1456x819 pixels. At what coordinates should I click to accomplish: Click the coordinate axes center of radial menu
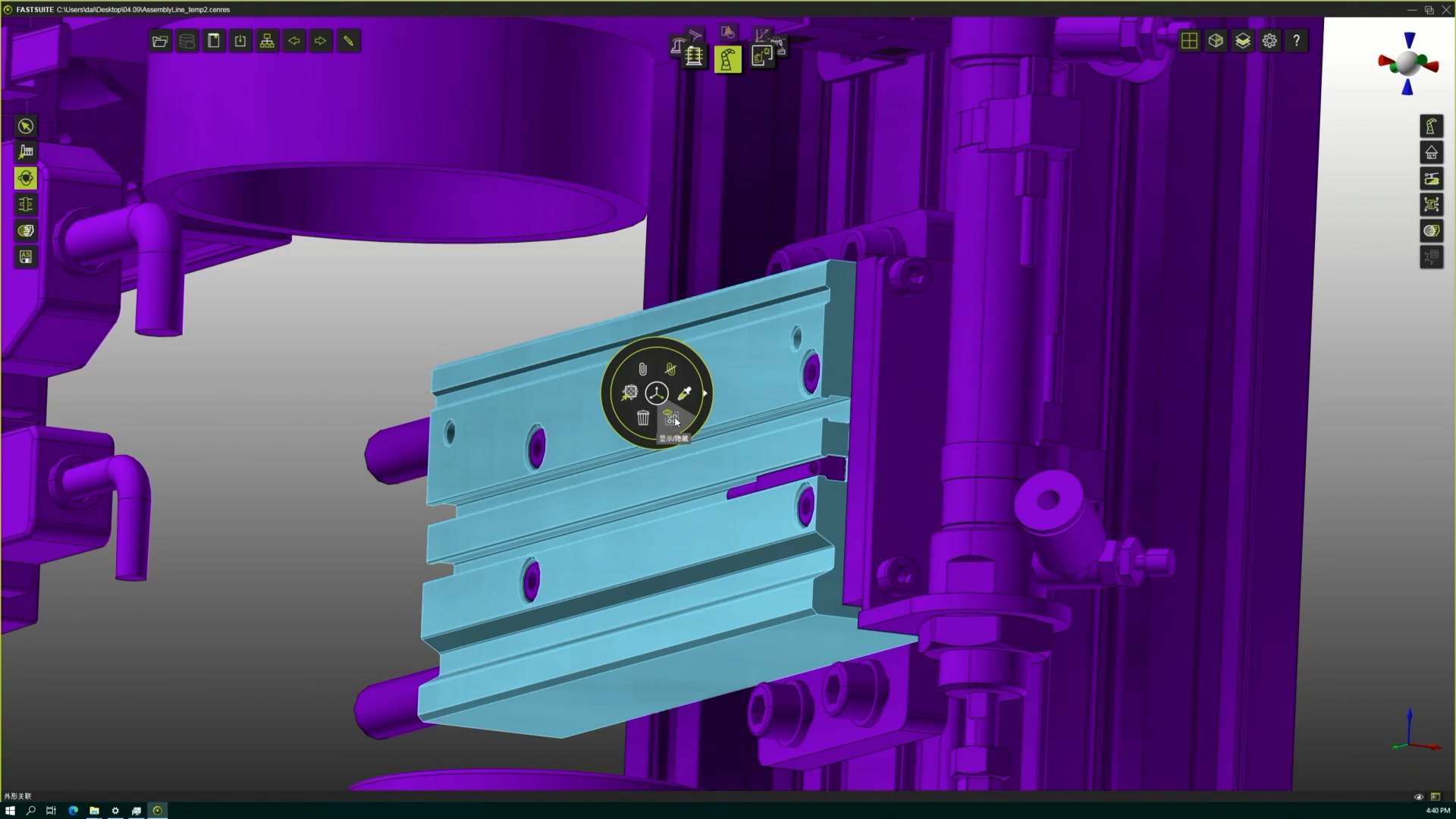coord(657,393)
